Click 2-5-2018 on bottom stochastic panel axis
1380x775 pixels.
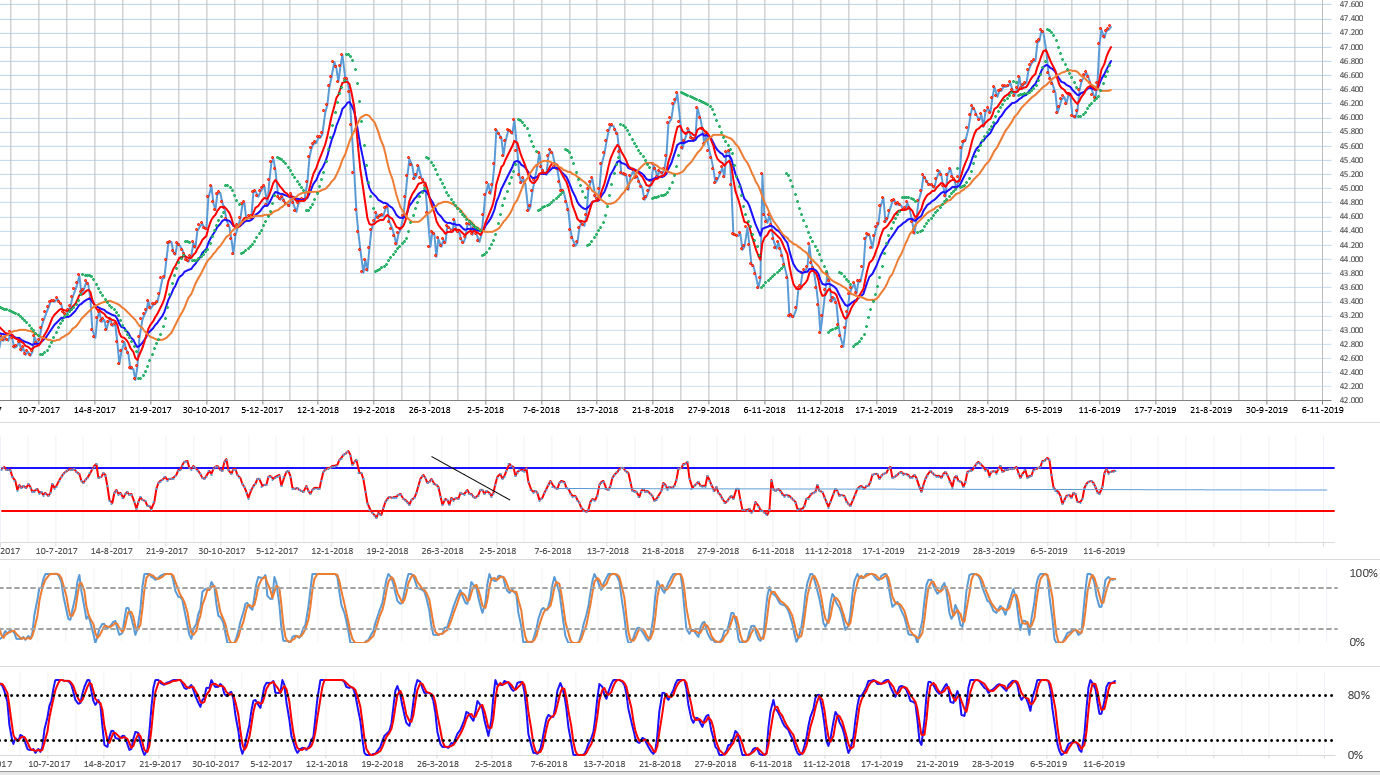[x=491, y=763]
